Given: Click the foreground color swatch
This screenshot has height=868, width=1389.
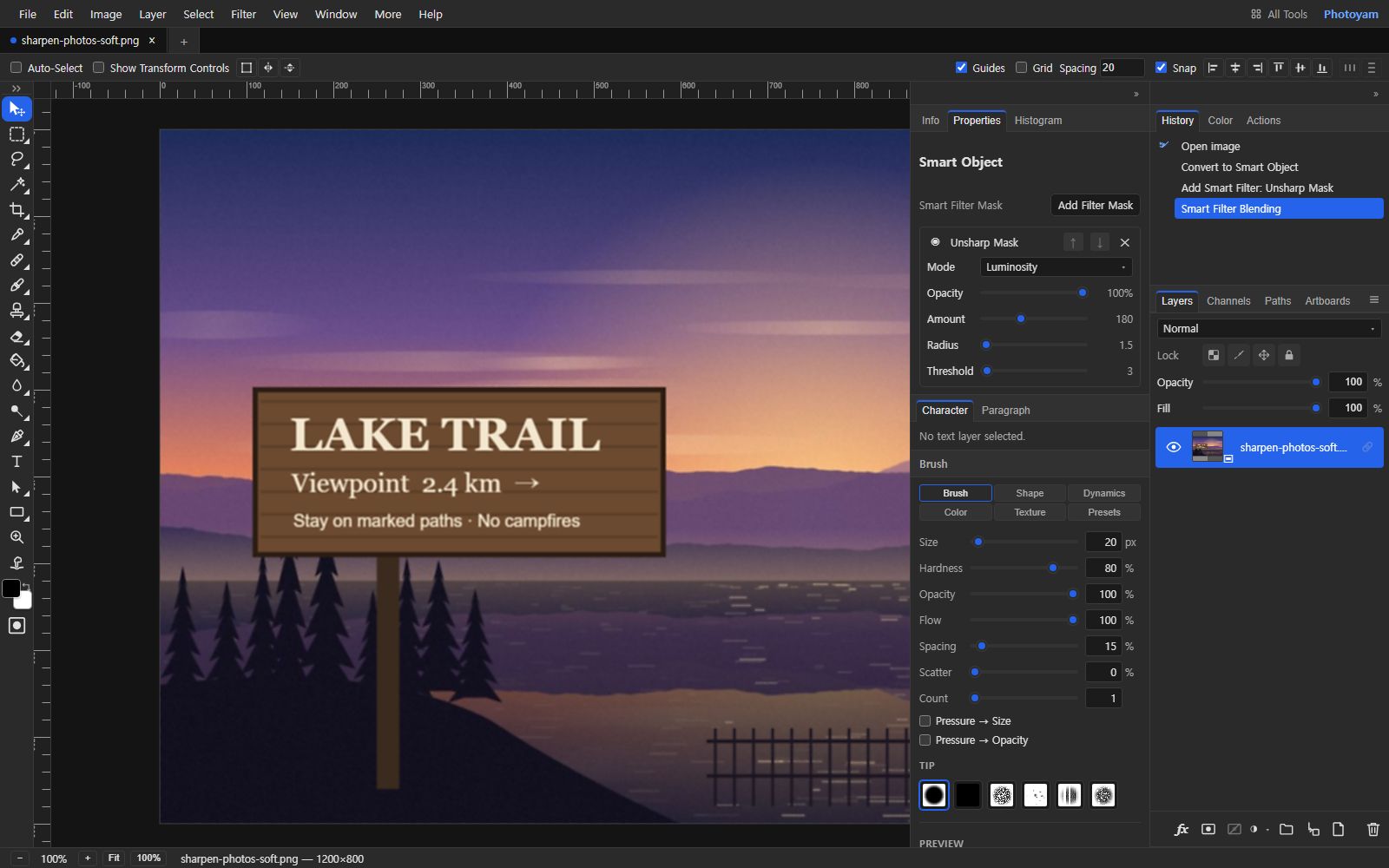Looking at the screenshot, I should (x=11, y=589).
